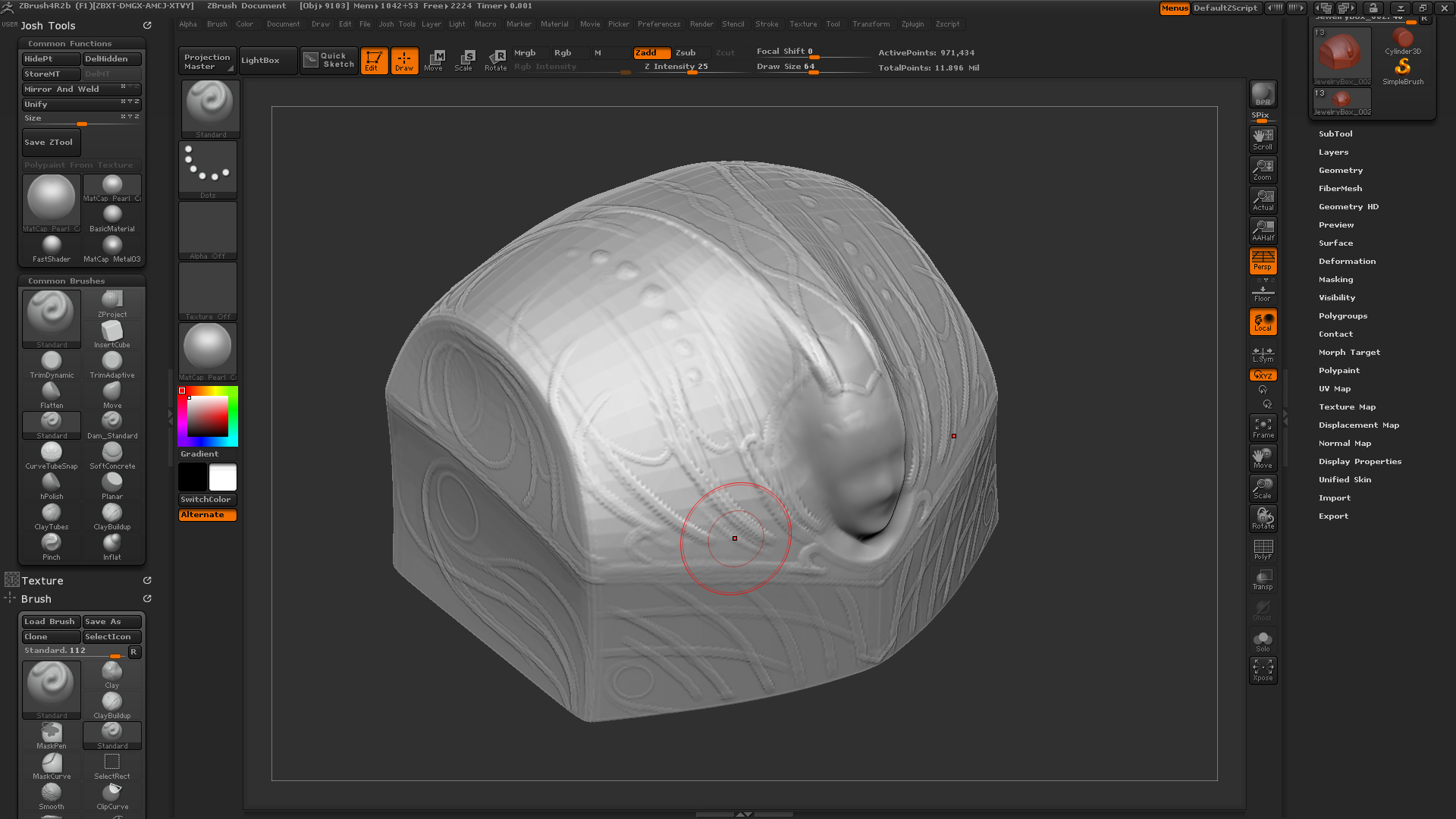Screen dimensions: 1456x819
Task: Toggle Zsub sculpt mode
Action: point(686,53)
